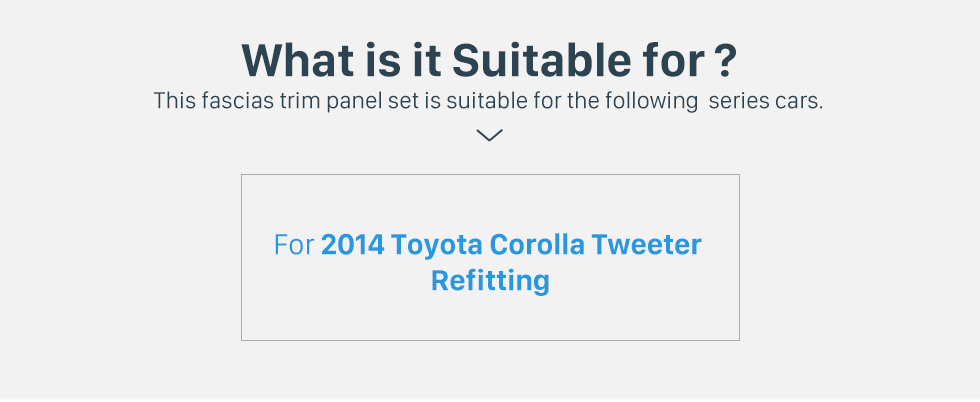The width and height of the screenshot is (980, 402).
Task: Click the word 'For' before 2014
Action: click(x=294, y=245)
